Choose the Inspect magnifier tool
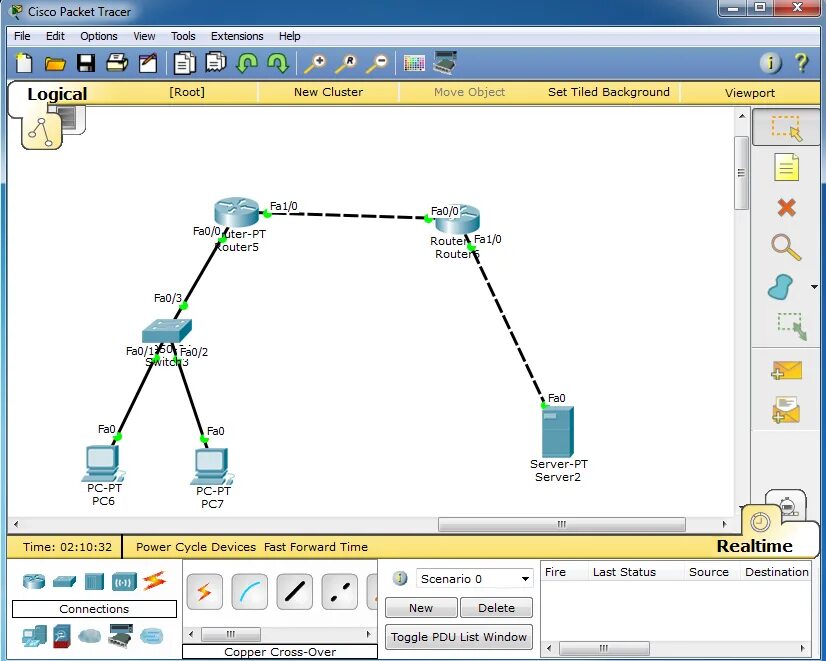 [x=786, y=248]
